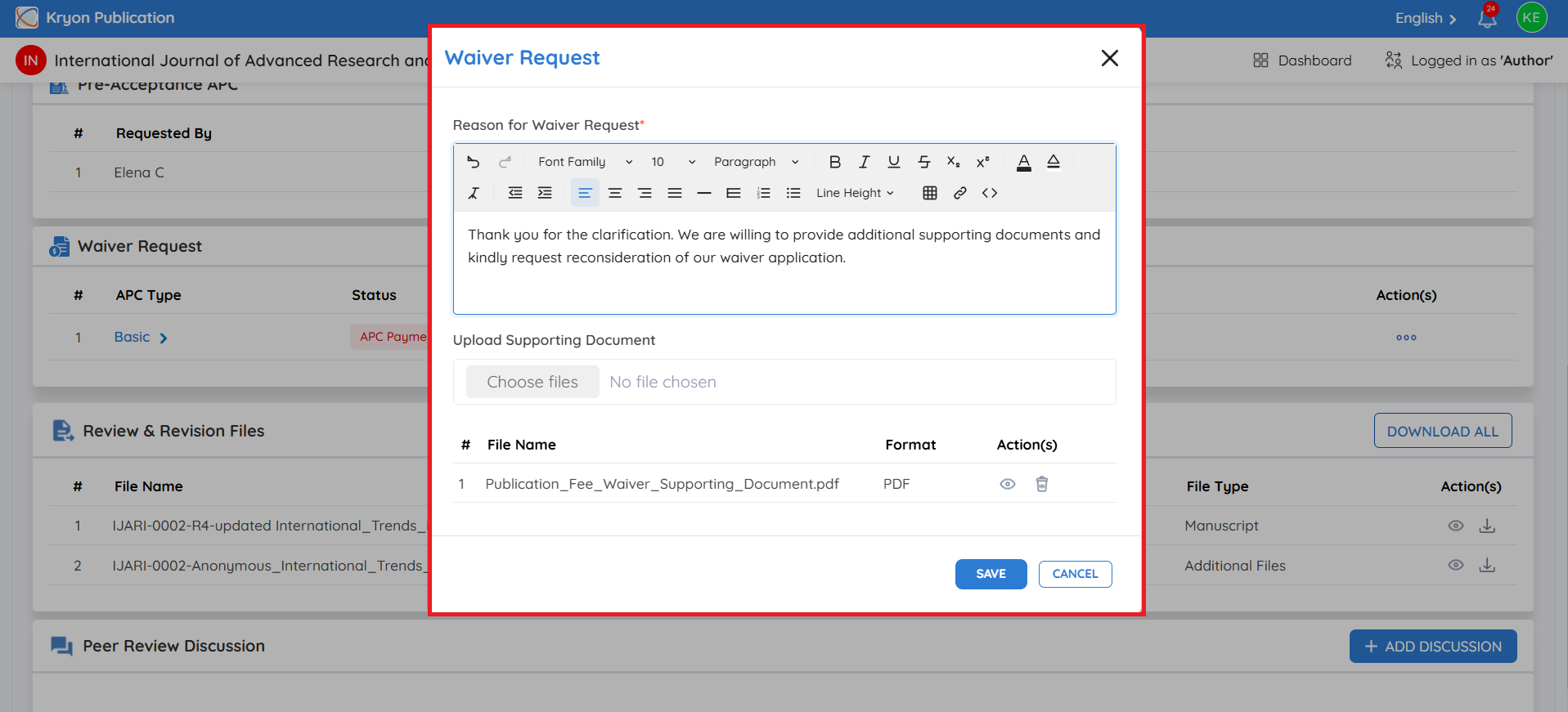Viewport: 1568px width, 712px height.
Task: Expand the Line Height dropdown
Action: click(856, 193)
